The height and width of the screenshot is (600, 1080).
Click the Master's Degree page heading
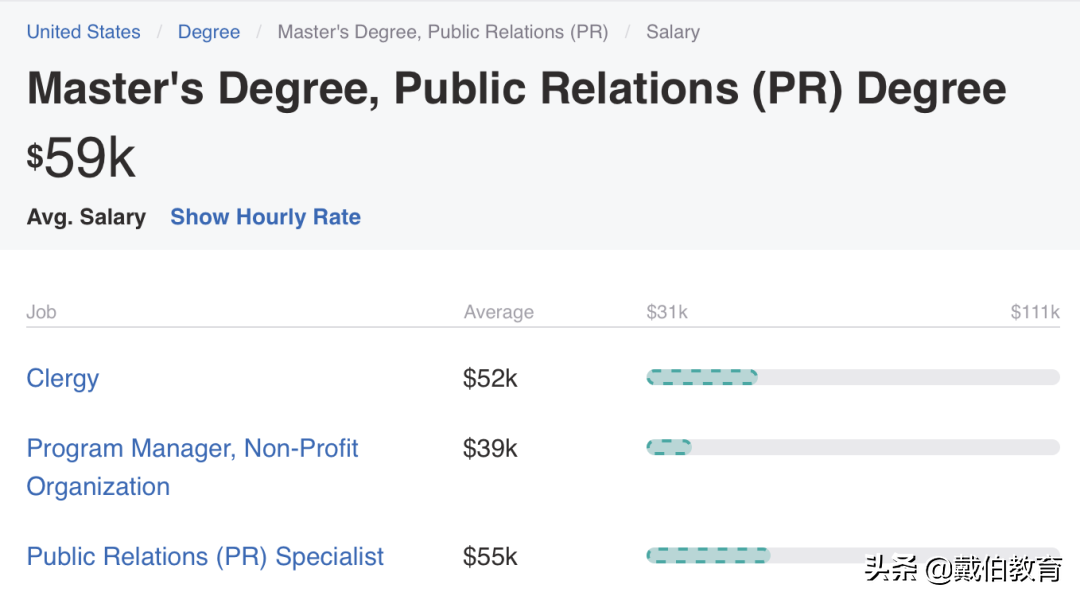[516, 89]
